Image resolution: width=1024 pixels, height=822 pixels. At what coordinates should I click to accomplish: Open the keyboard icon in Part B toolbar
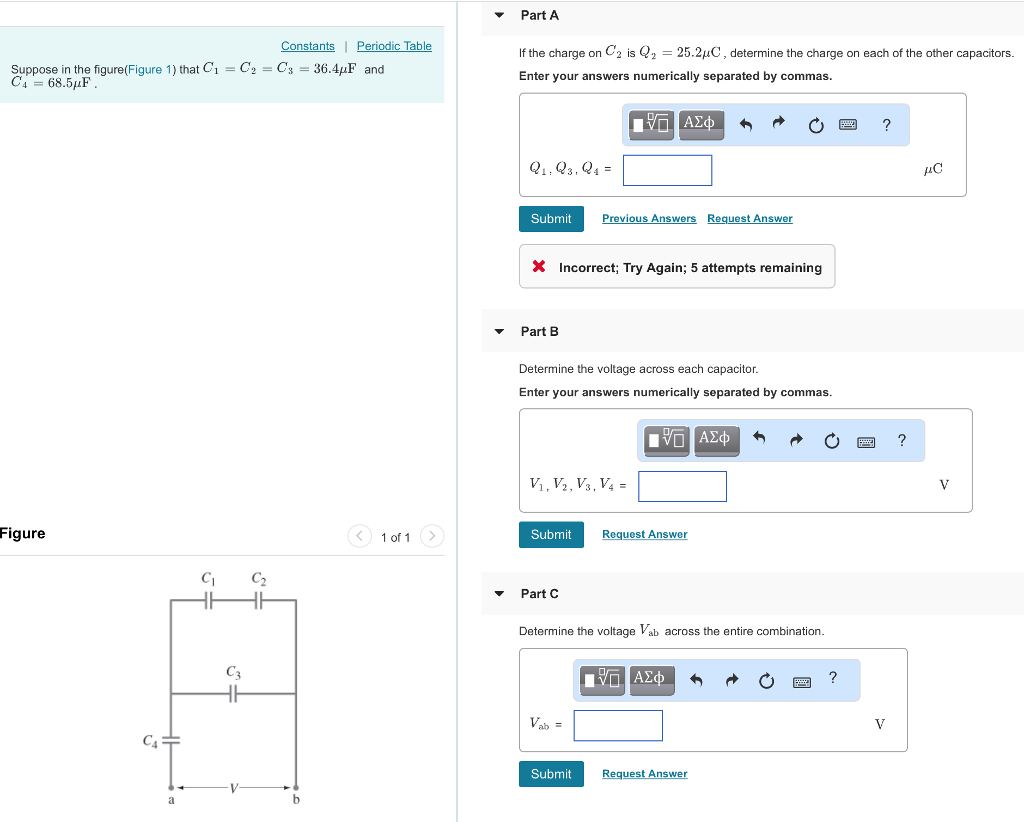pos(866,440)
